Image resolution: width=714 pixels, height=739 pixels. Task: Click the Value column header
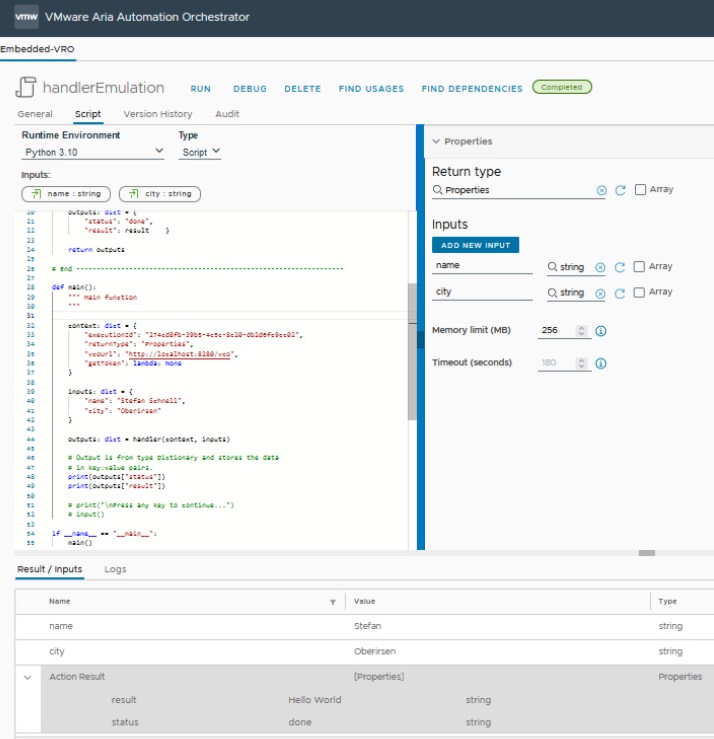[x=364, y=602]
